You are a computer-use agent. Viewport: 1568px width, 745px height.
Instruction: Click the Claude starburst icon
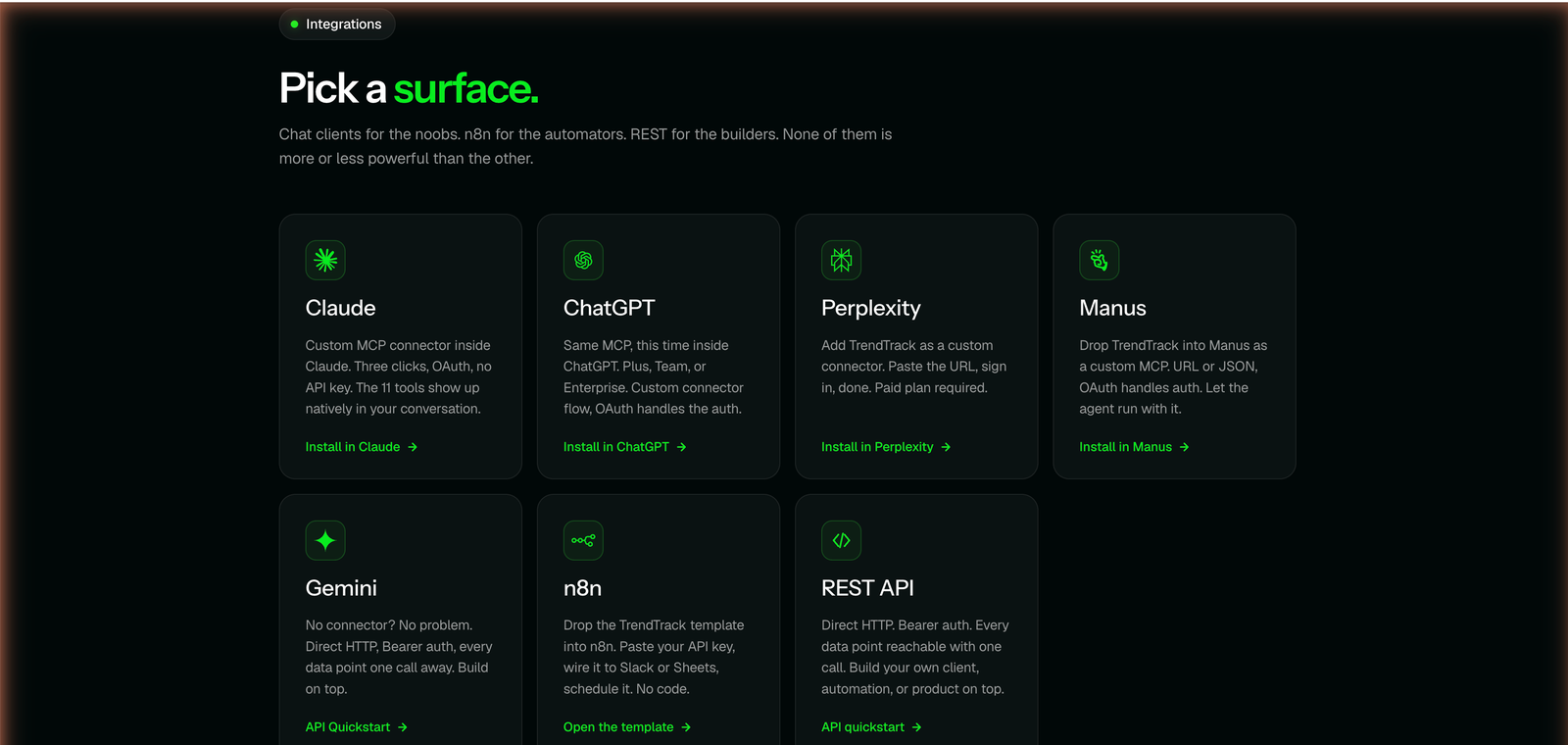coord(325,260)
